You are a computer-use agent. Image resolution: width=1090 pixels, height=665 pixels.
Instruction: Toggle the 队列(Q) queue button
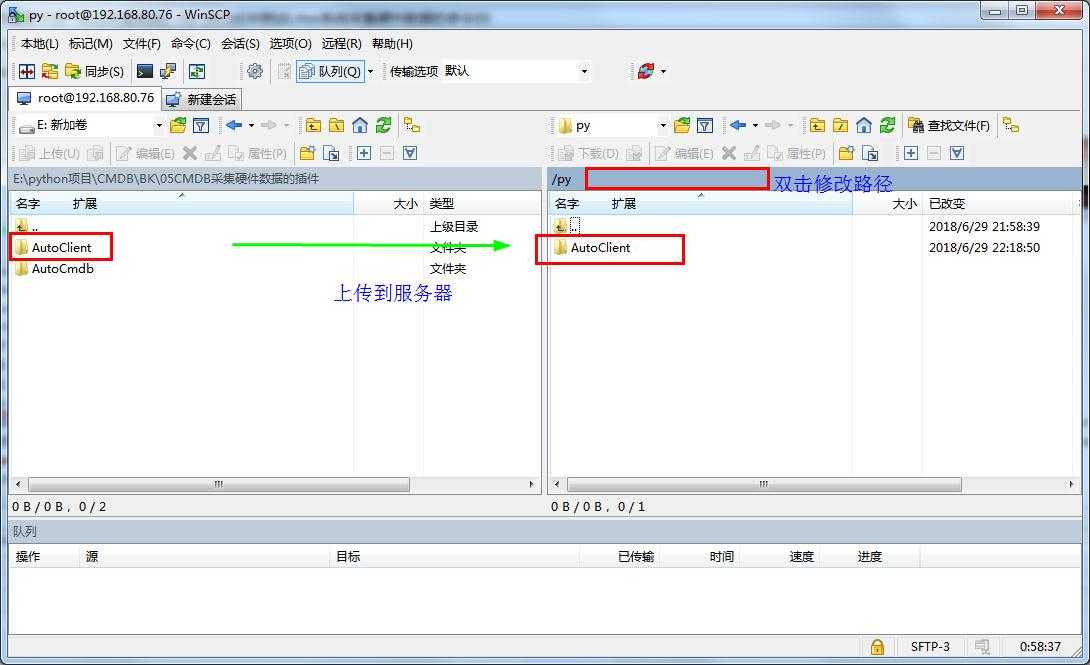pos(330,71)
